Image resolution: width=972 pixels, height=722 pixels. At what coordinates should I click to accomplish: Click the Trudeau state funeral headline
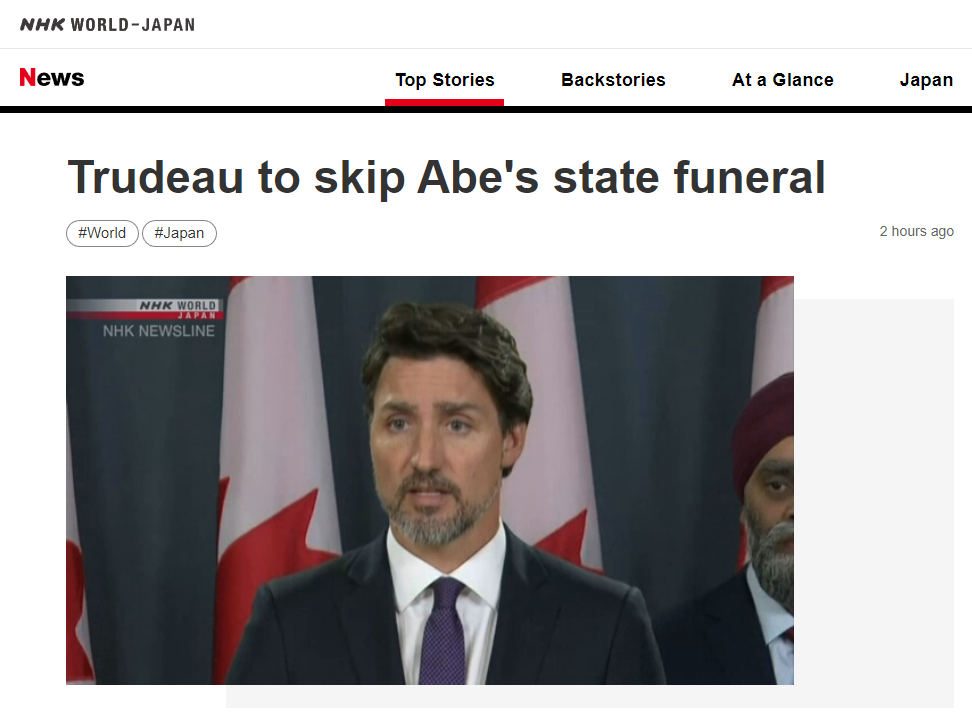point(446,177)
